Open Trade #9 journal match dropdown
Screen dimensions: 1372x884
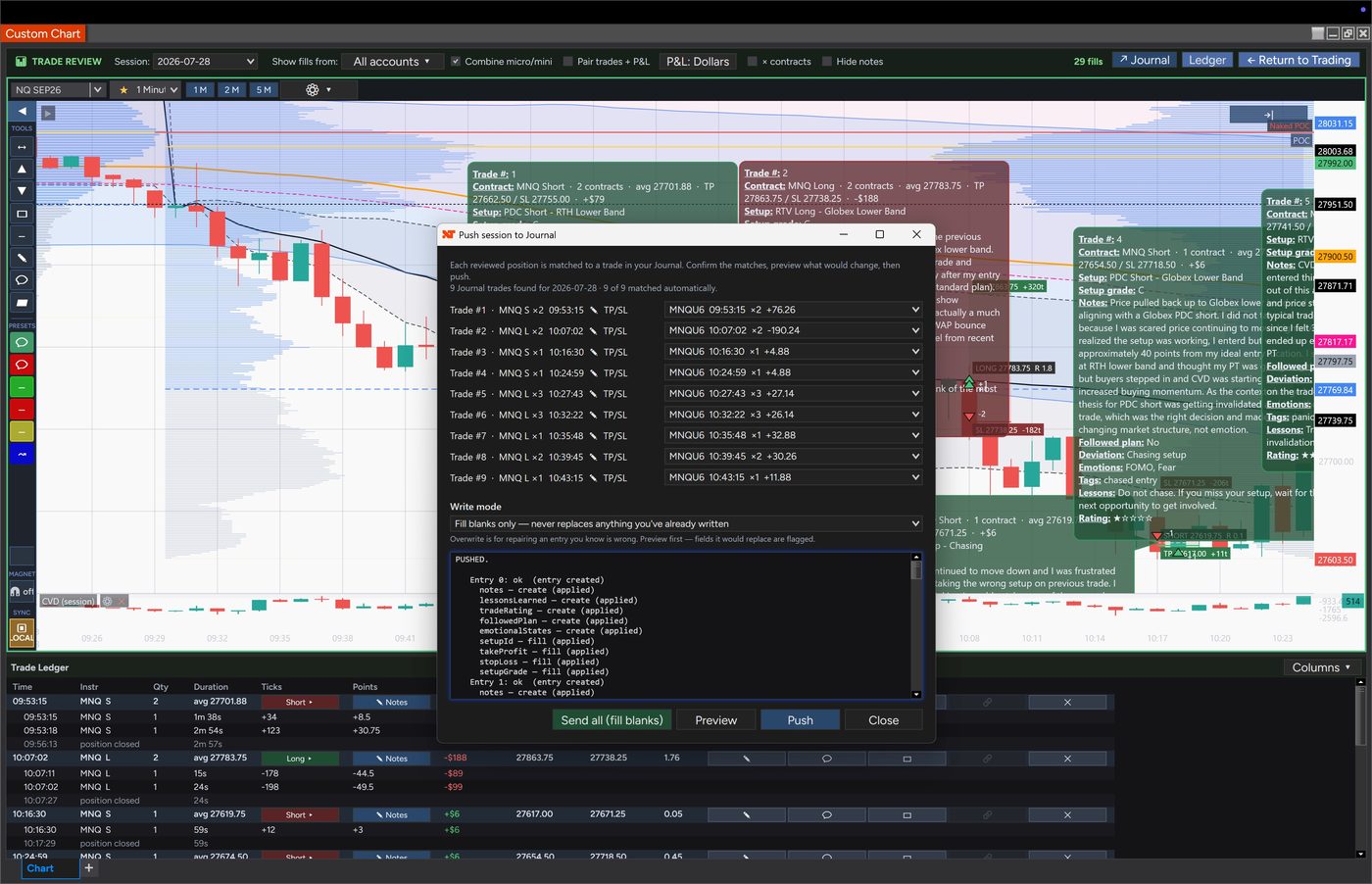pos(794,477)
